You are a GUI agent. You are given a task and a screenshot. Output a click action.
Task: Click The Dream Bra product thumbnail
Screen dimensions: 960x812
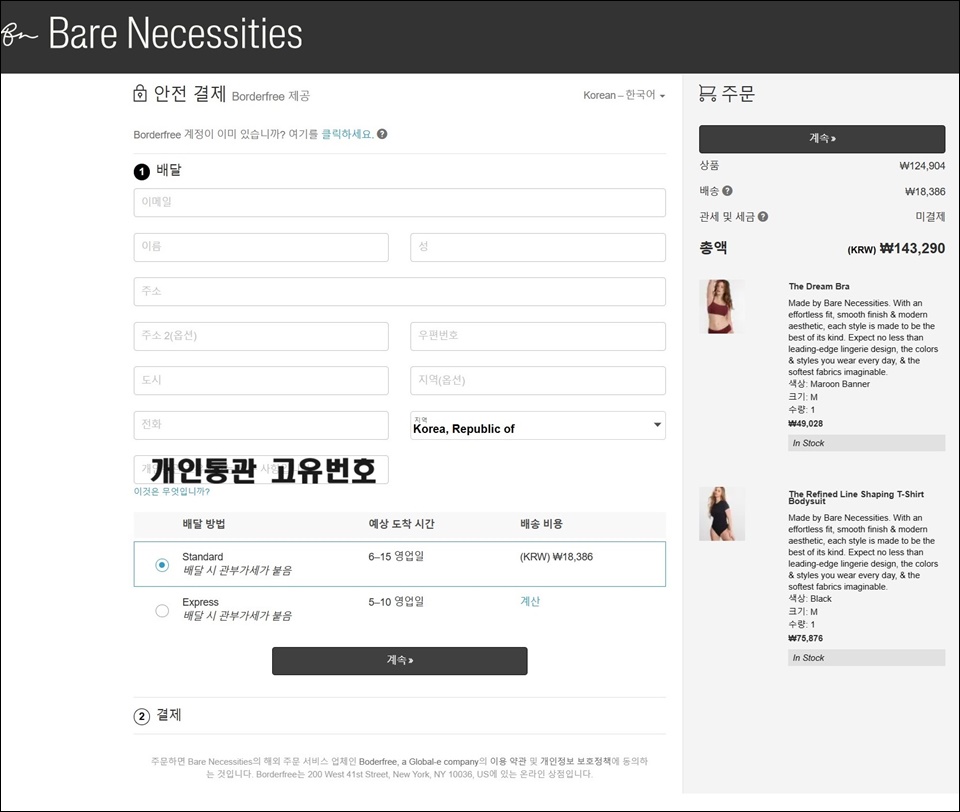(x=722, y=307)
